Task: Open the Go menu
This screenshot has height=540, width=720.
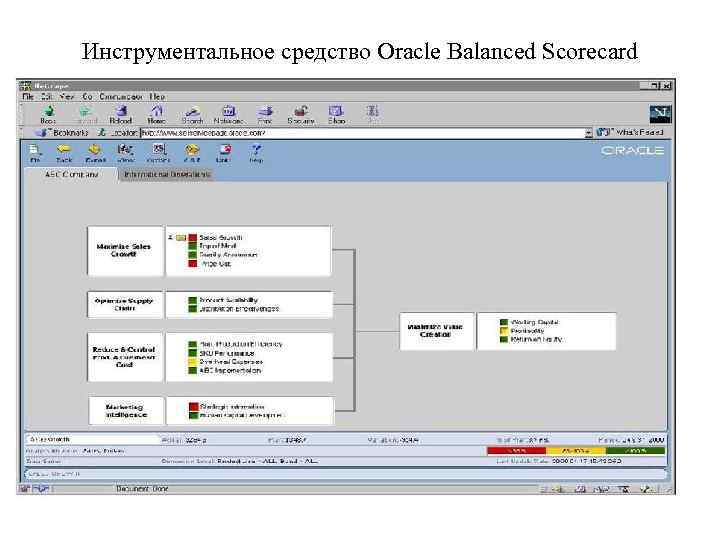Action: (87, 96)
